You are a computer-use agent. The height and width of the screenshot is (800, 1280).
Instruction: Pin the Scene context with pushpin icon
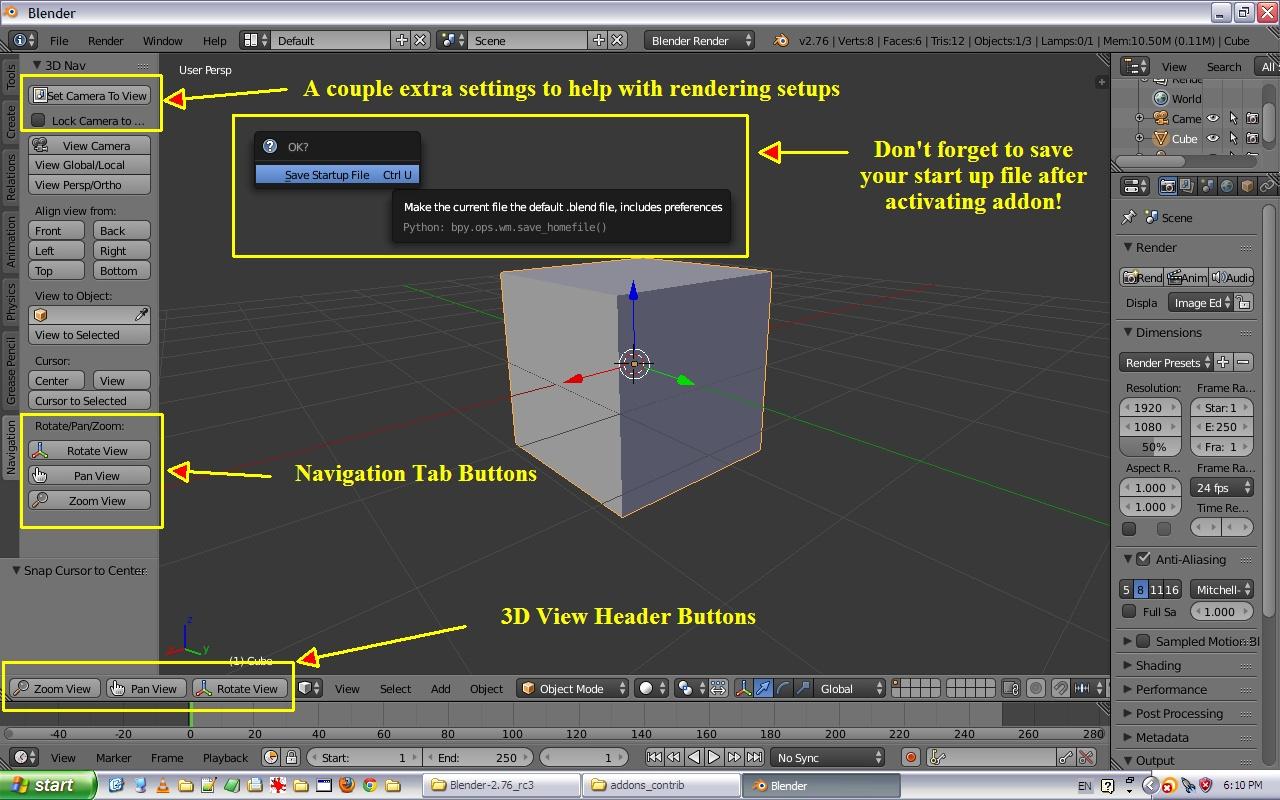(x=1129, y=217)
